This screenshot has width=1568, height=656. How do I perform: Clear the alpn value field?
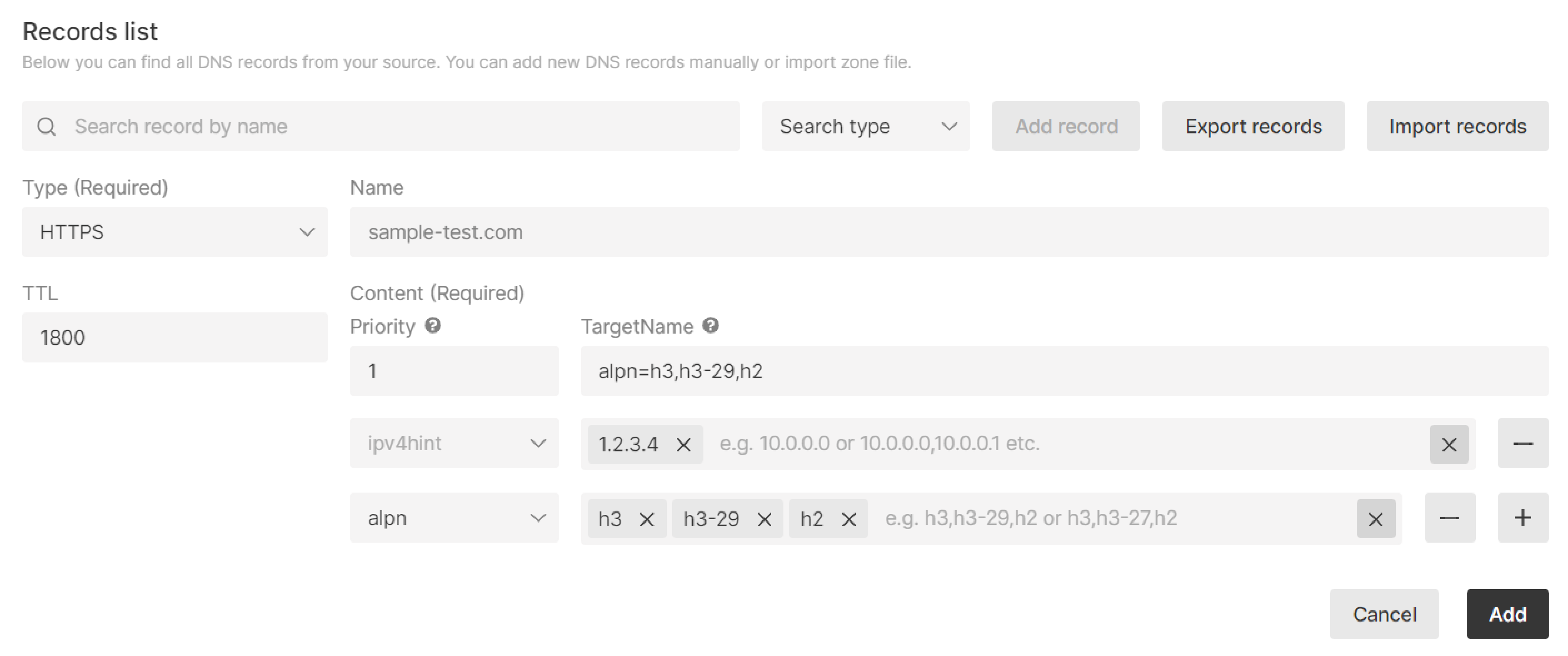[x=1376, y=518]
